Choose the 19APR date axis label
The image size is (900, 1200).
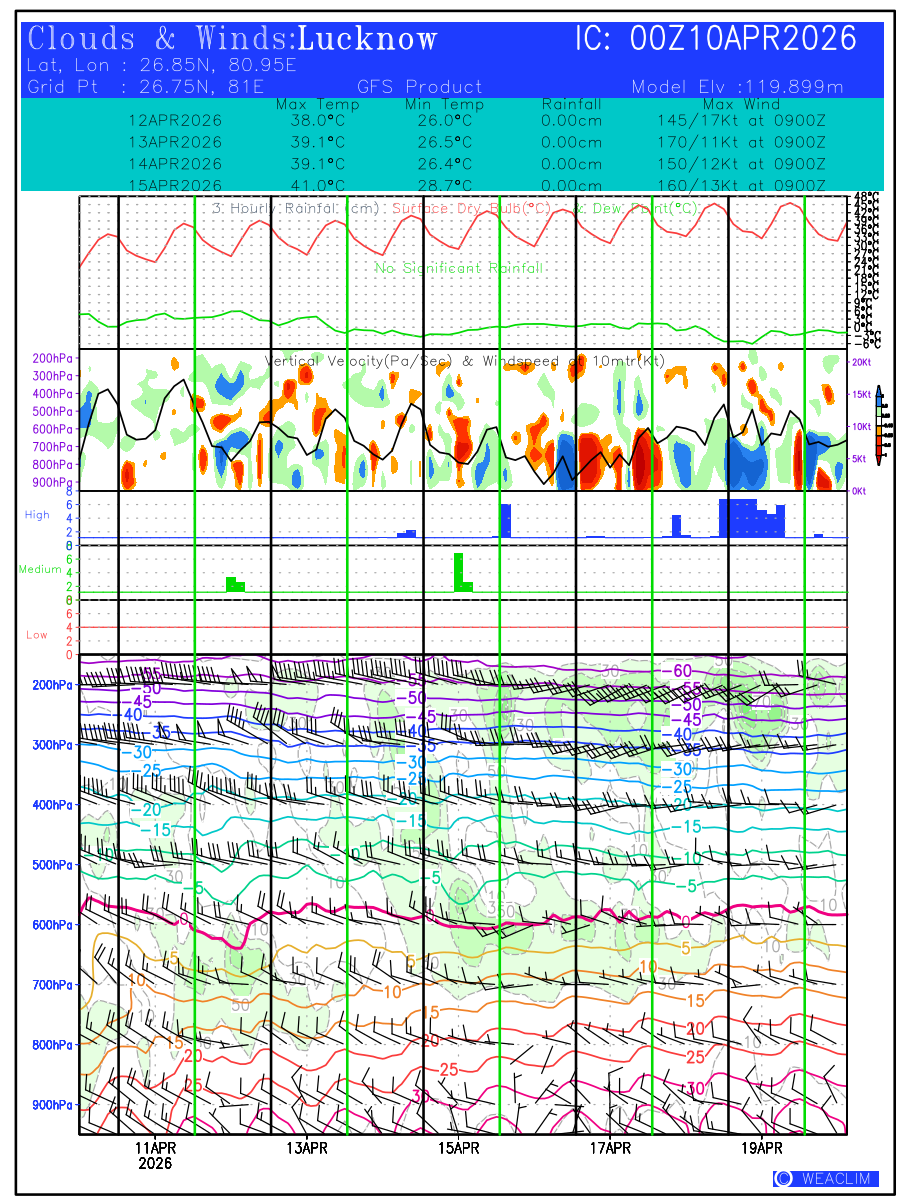pos(762,1147)
